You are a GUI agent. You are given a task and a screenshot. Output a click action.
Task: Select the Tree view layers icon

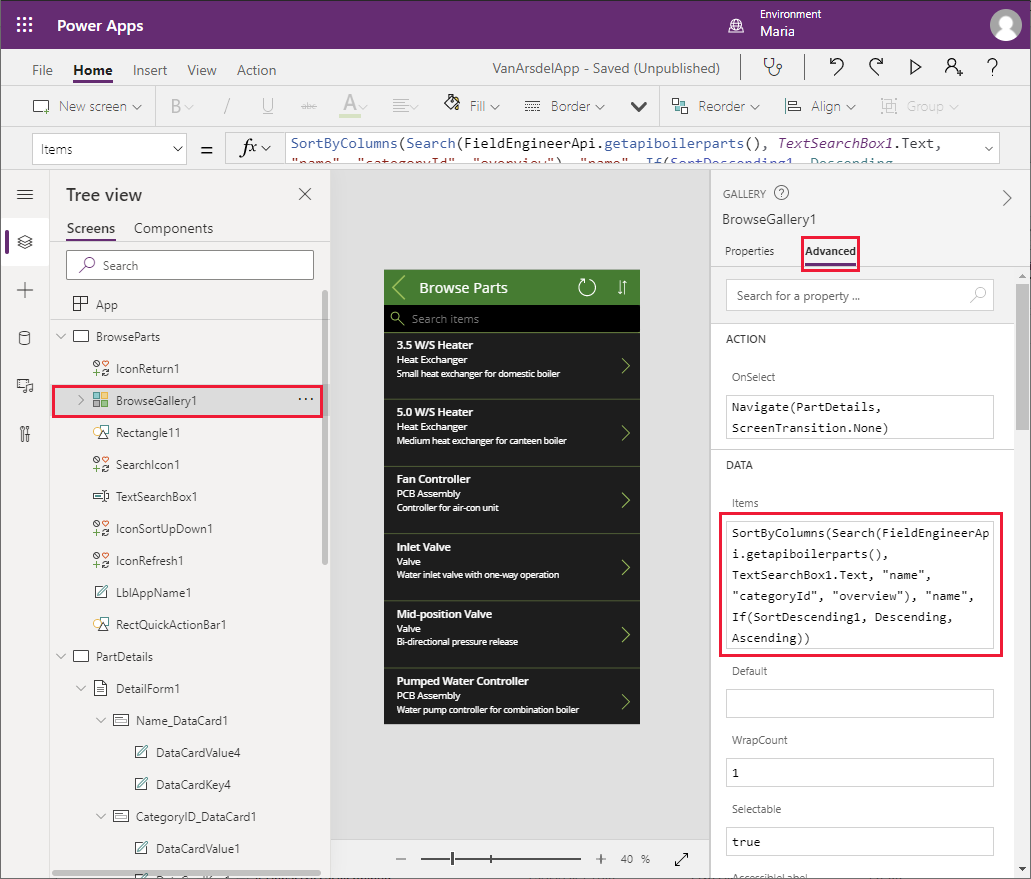[x=25, y=242]
